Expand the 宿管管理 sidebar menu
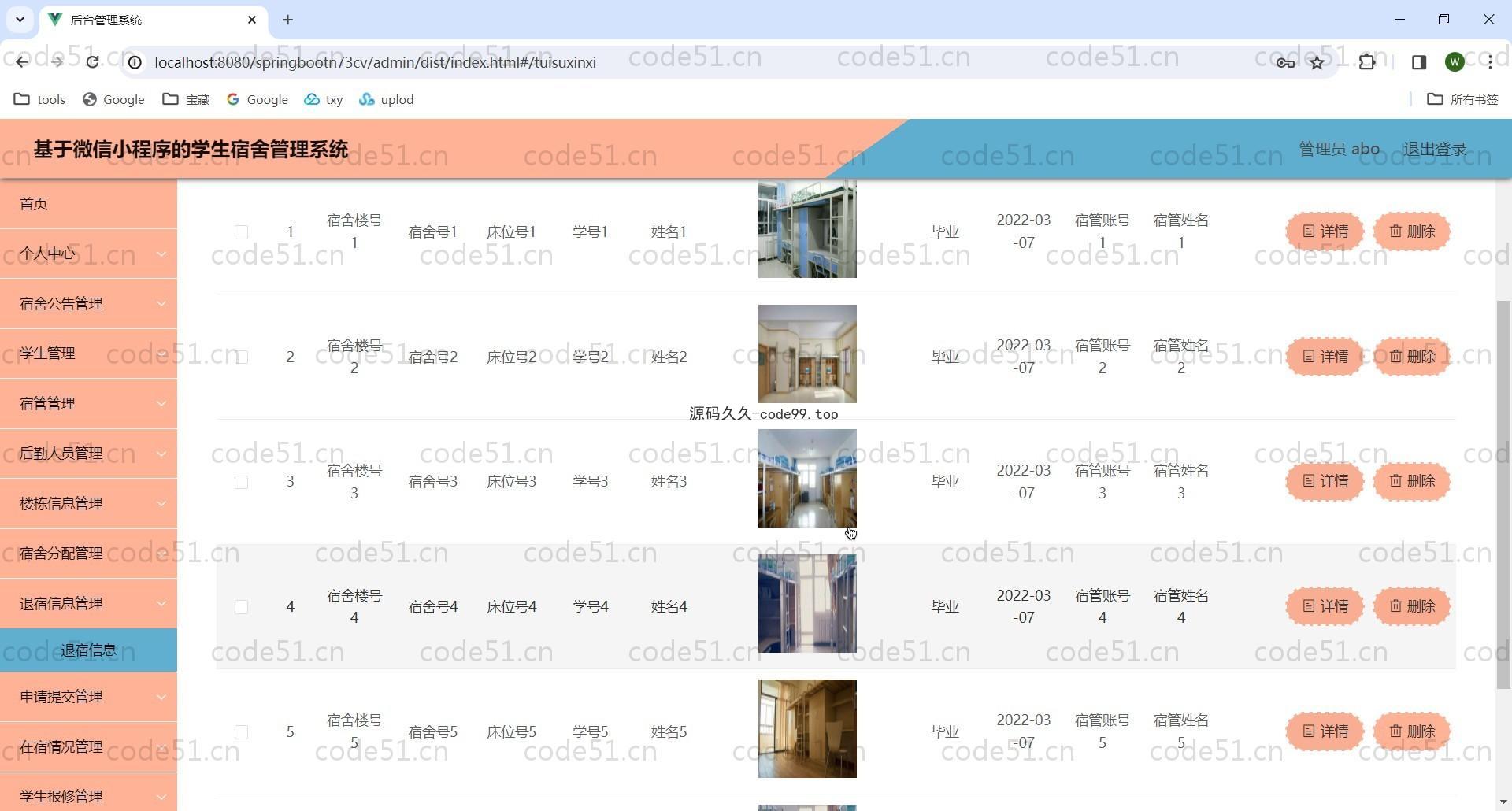This screenshot has height=811, width=1512. pos(88,404)
